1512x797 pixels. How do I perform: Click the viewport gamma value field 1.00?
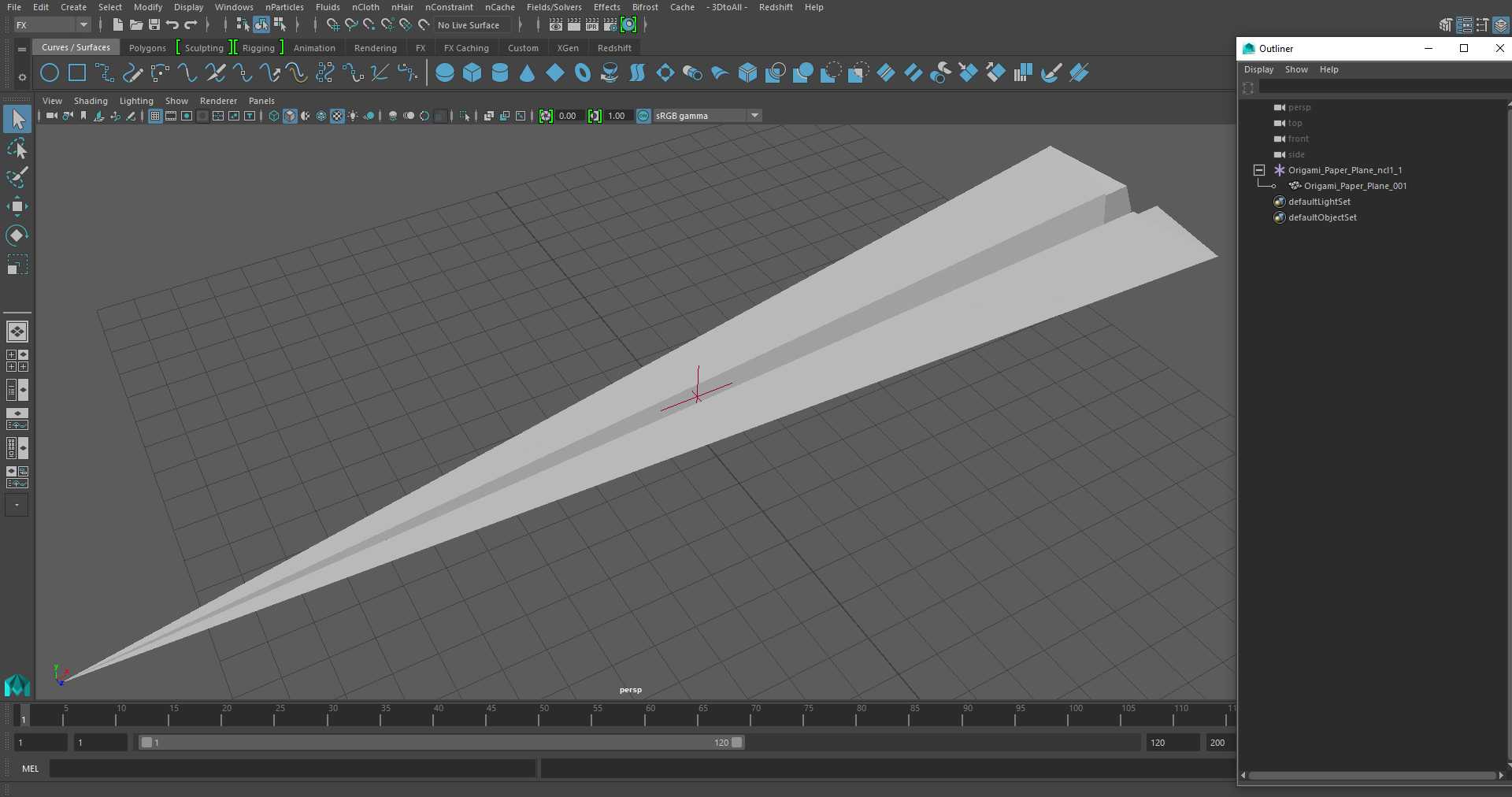pyautogui.click(x=617, y=116)
